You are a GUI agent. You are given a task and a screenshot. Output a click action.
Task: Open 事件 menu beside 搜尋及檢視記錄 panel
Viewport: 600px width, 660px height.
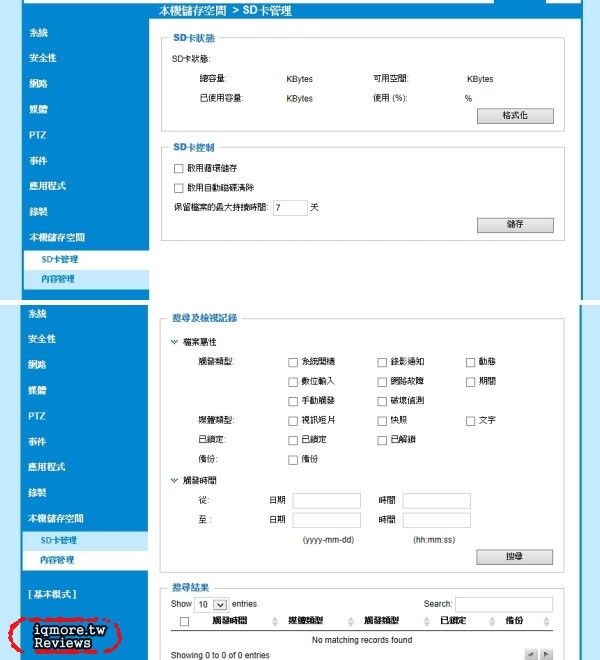tap(37, 442)
